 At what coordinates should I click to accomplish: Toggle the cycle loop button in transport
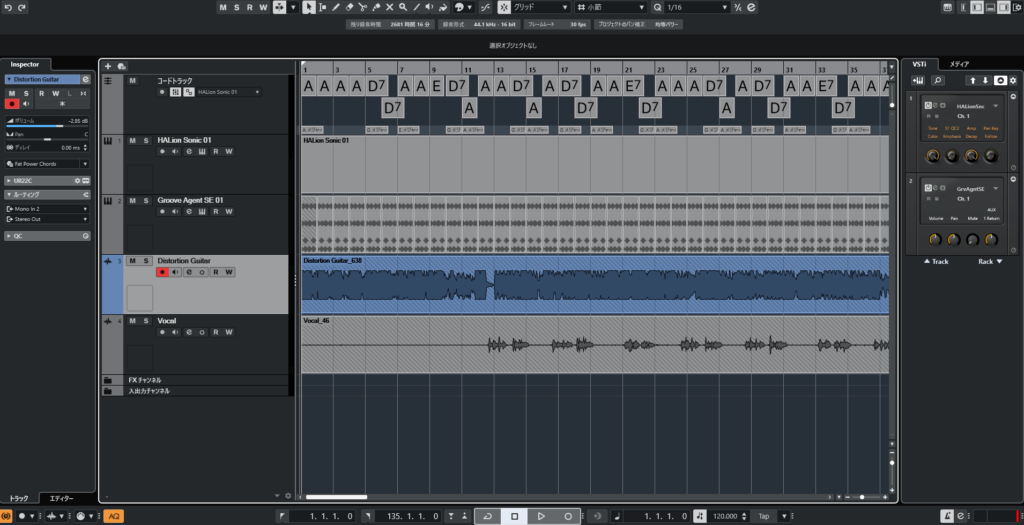coord(487,516)
